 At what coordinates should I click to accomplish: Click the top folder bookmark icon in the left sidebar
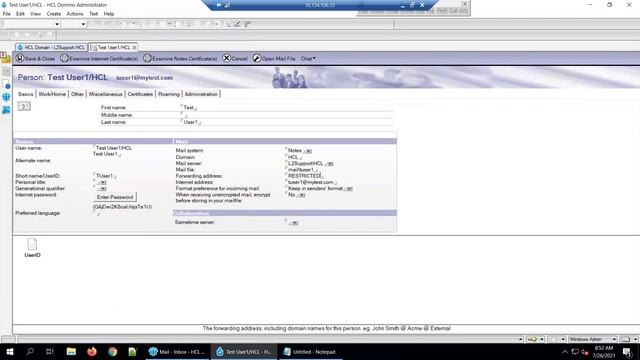6,57
